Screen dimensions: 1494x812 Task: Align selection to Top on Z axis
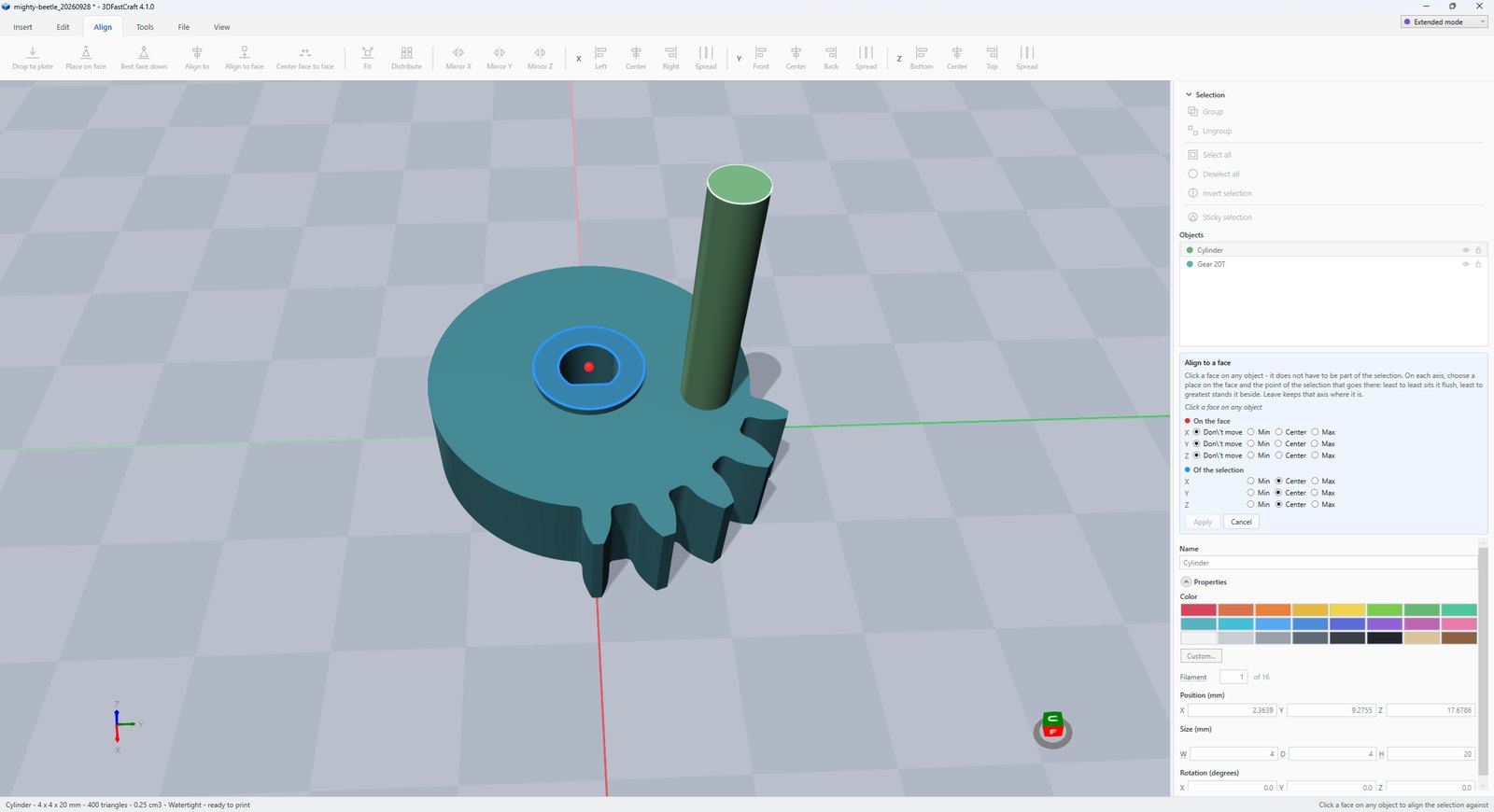(992, 58)
